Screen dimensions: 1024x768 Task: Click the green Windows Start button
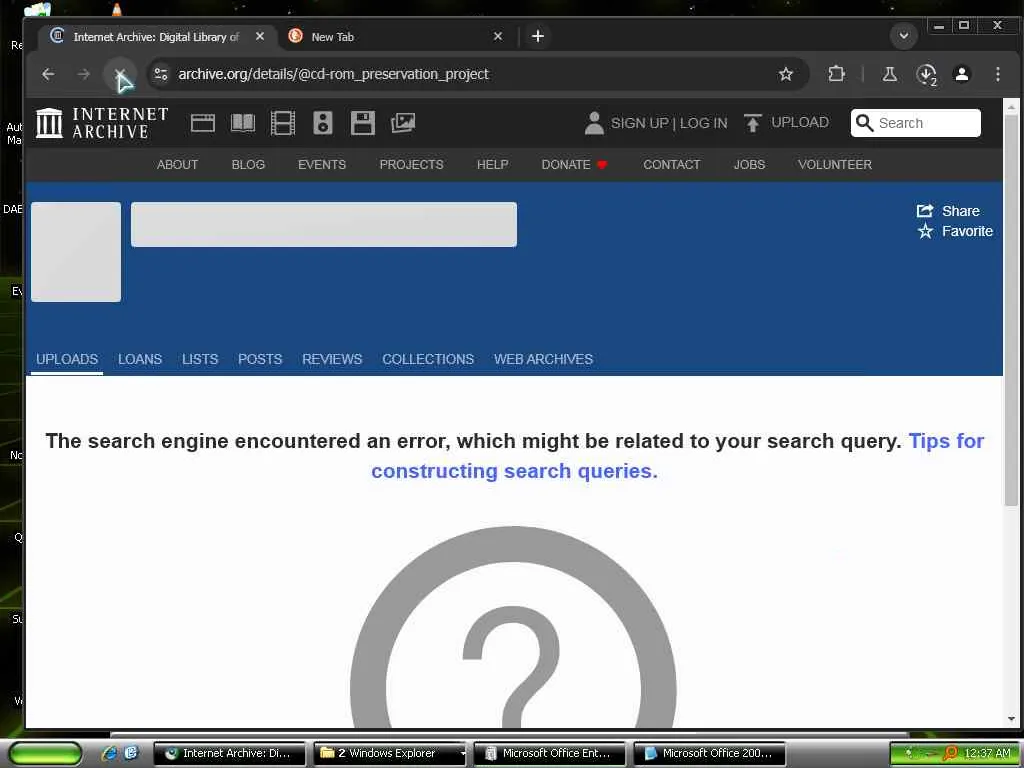tap(45, 753)
